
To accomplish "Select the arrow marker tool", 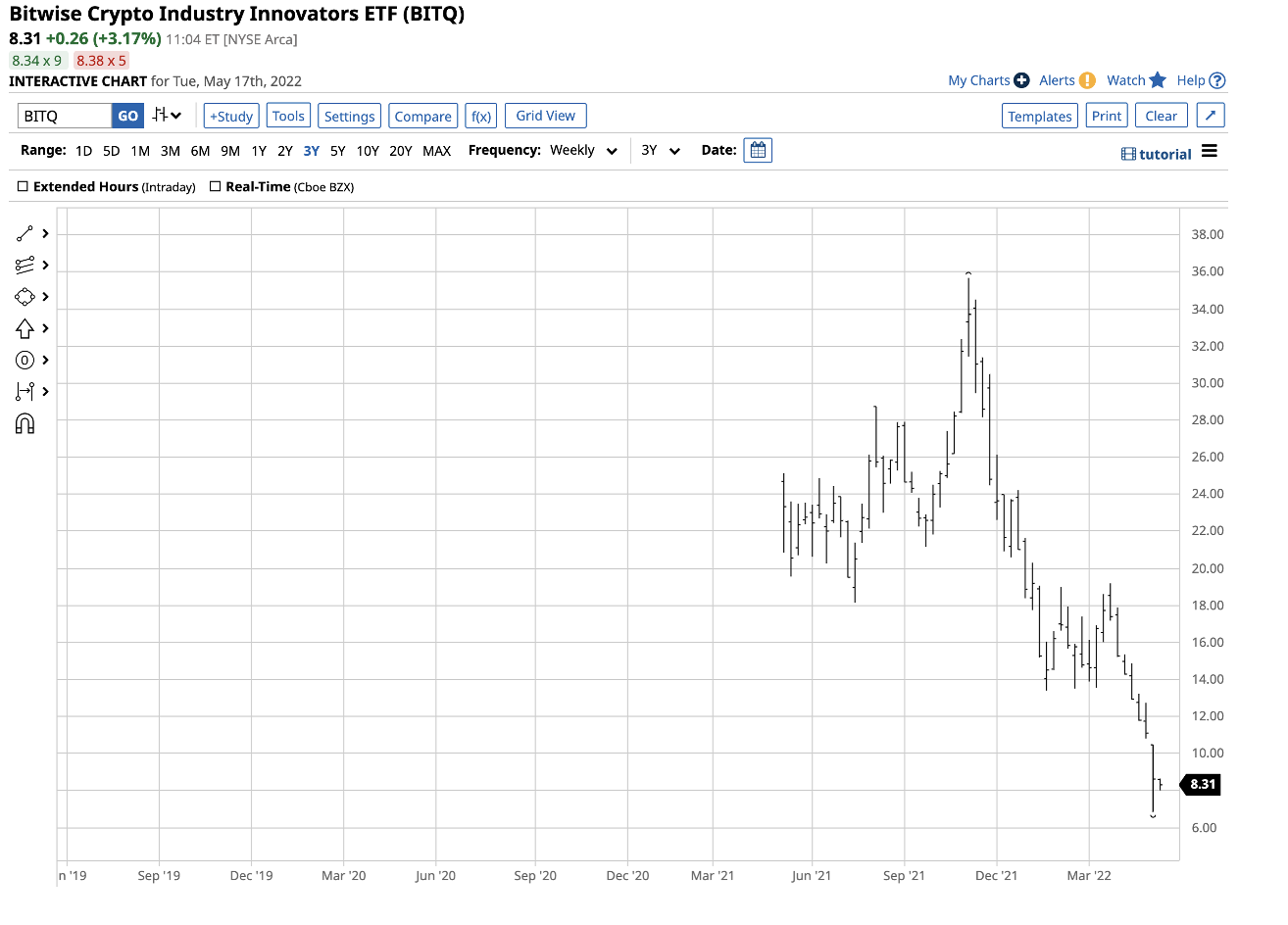I will (x=25, y=328).
